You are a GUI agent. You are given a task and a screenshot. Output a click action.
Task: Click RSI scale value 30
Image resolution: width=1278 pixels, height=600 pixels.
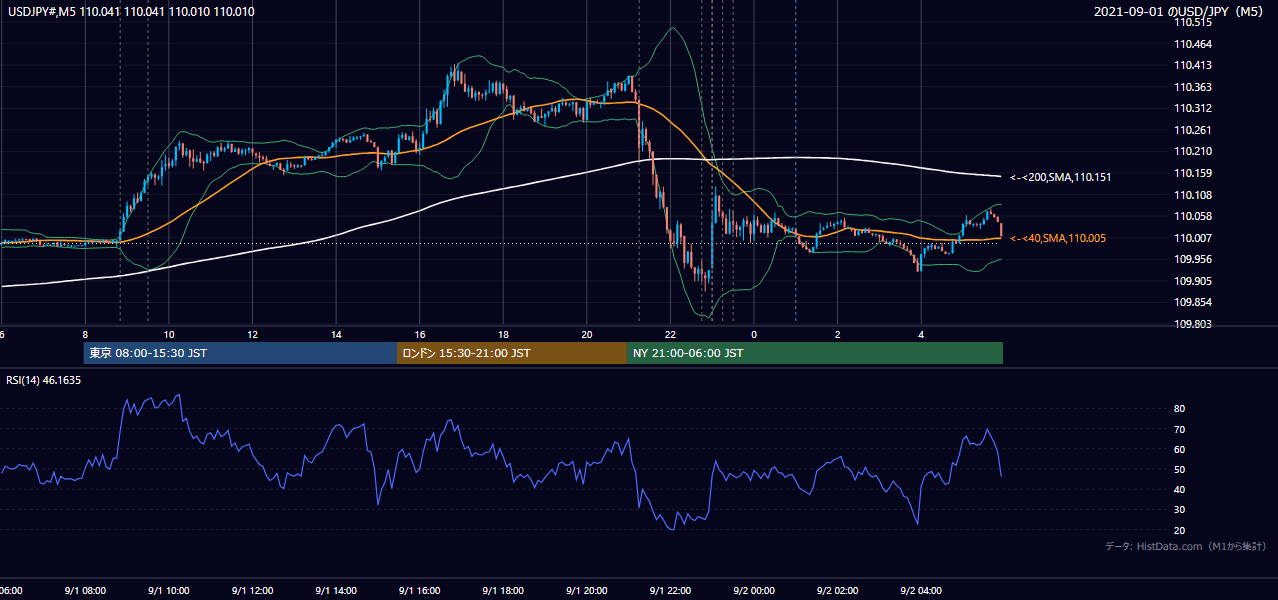[1180, 509]
